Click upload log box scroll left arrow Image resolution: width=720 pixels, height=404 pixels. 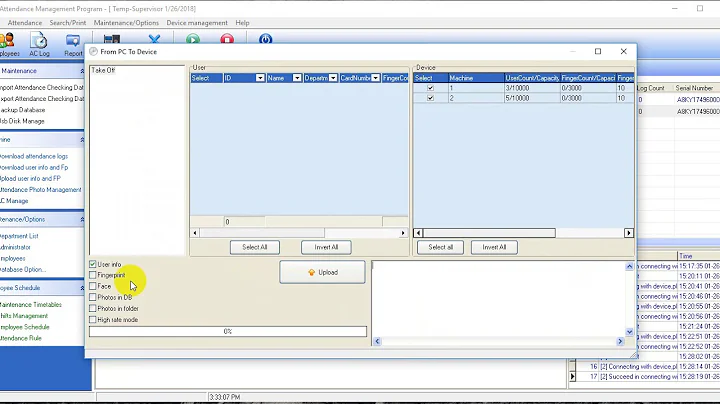pos(377,342)
